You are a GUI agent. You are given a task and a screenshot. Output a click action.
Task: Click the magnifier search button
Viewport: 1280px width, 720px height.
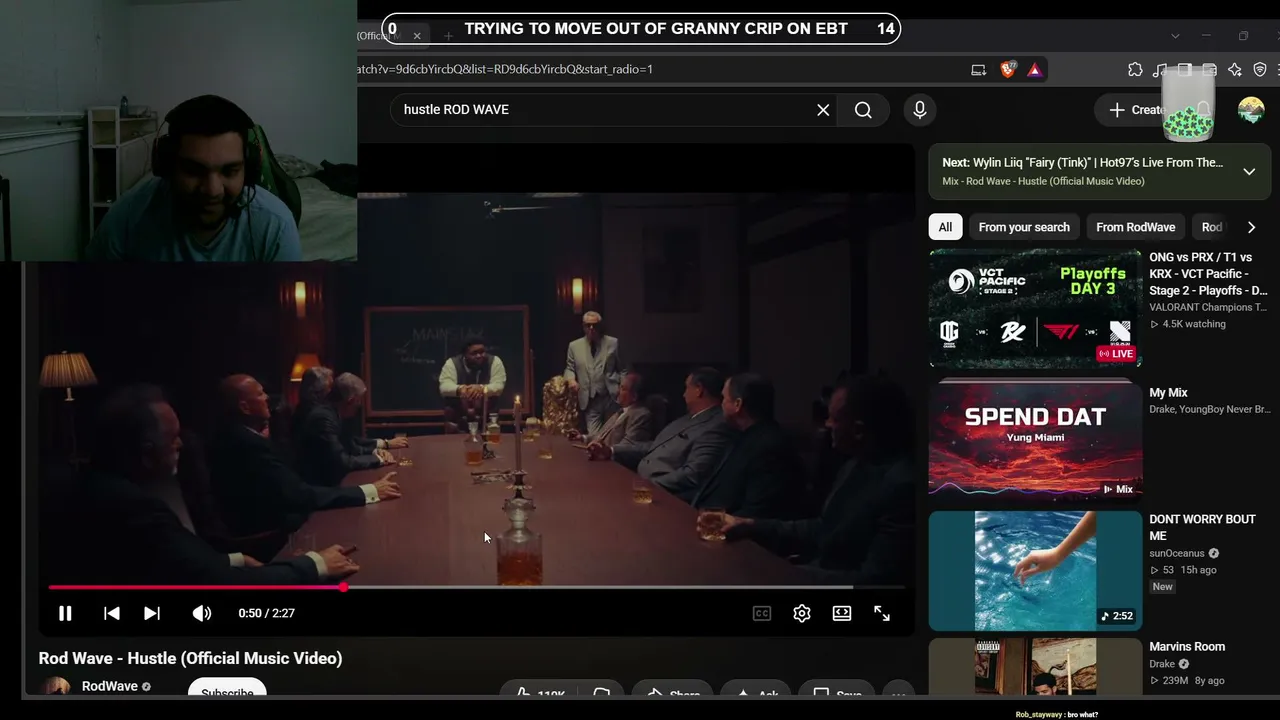[863, 110]
